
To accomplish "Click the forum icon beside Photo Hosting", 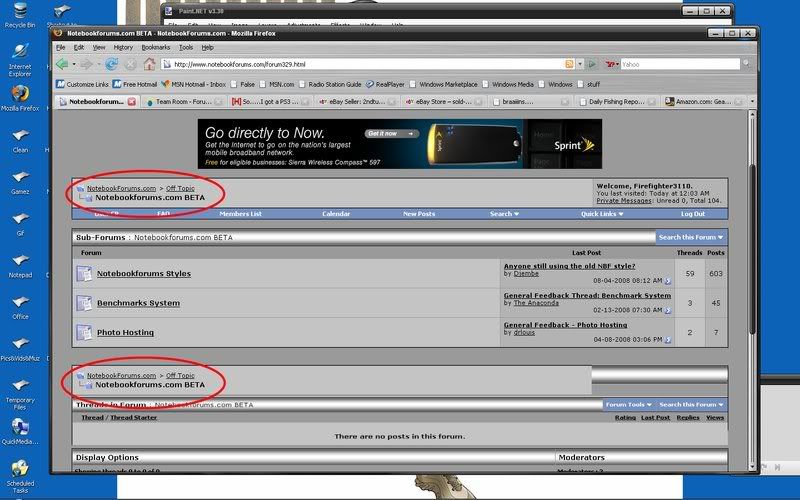I will pyautogui.click(x=84, y=332).
